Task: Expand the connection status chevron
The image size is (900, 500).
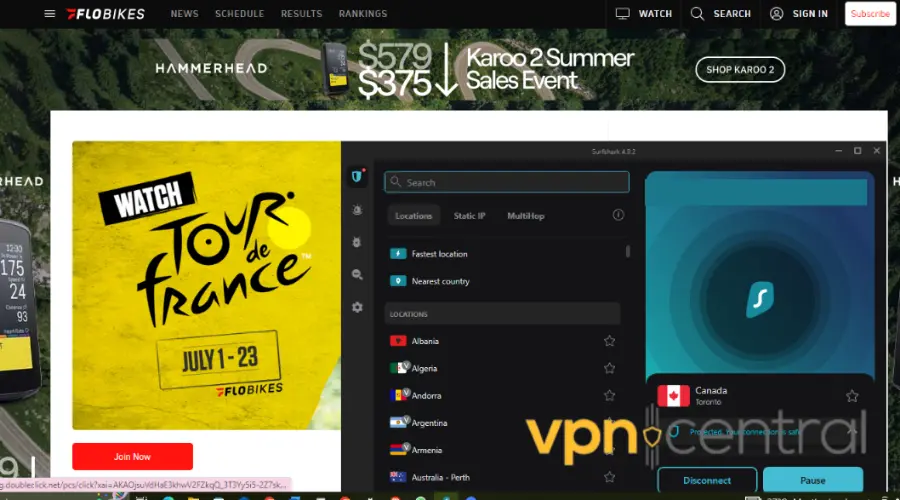Action: pos(852,431)
